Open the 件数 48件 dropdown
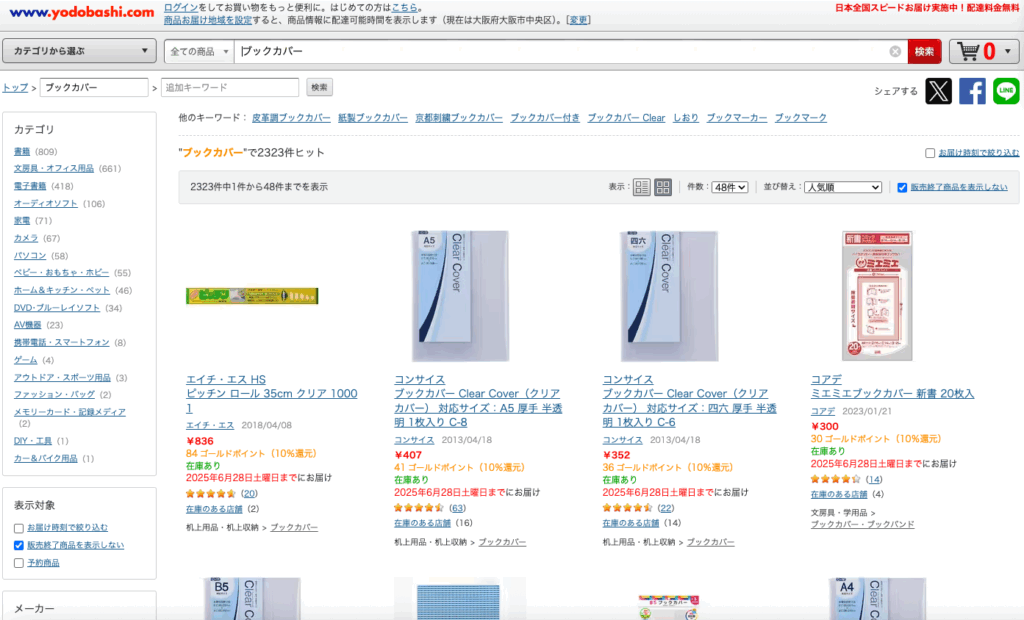 pos(729,188)
